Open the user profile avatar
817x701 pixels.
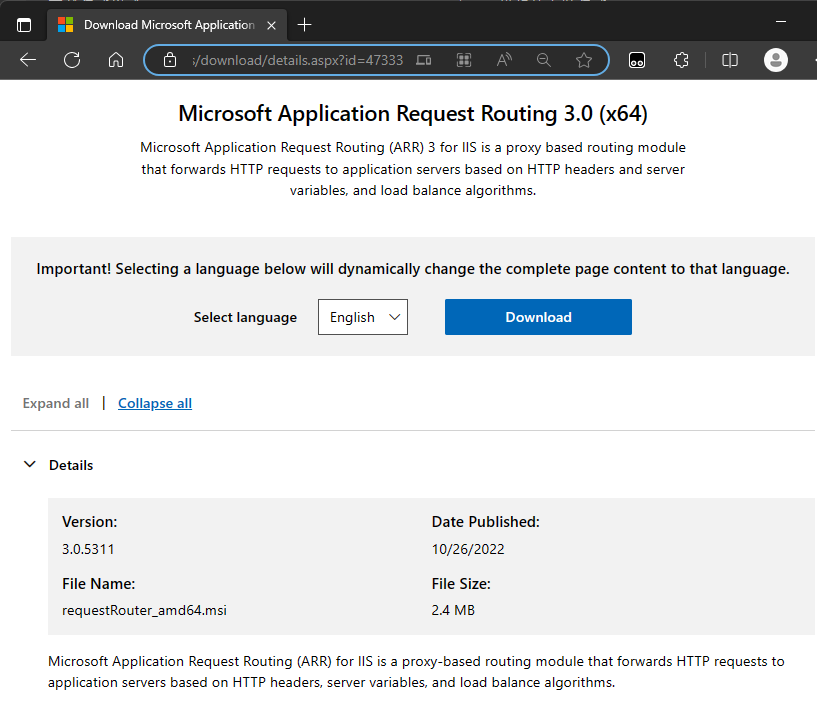[776, 60]
